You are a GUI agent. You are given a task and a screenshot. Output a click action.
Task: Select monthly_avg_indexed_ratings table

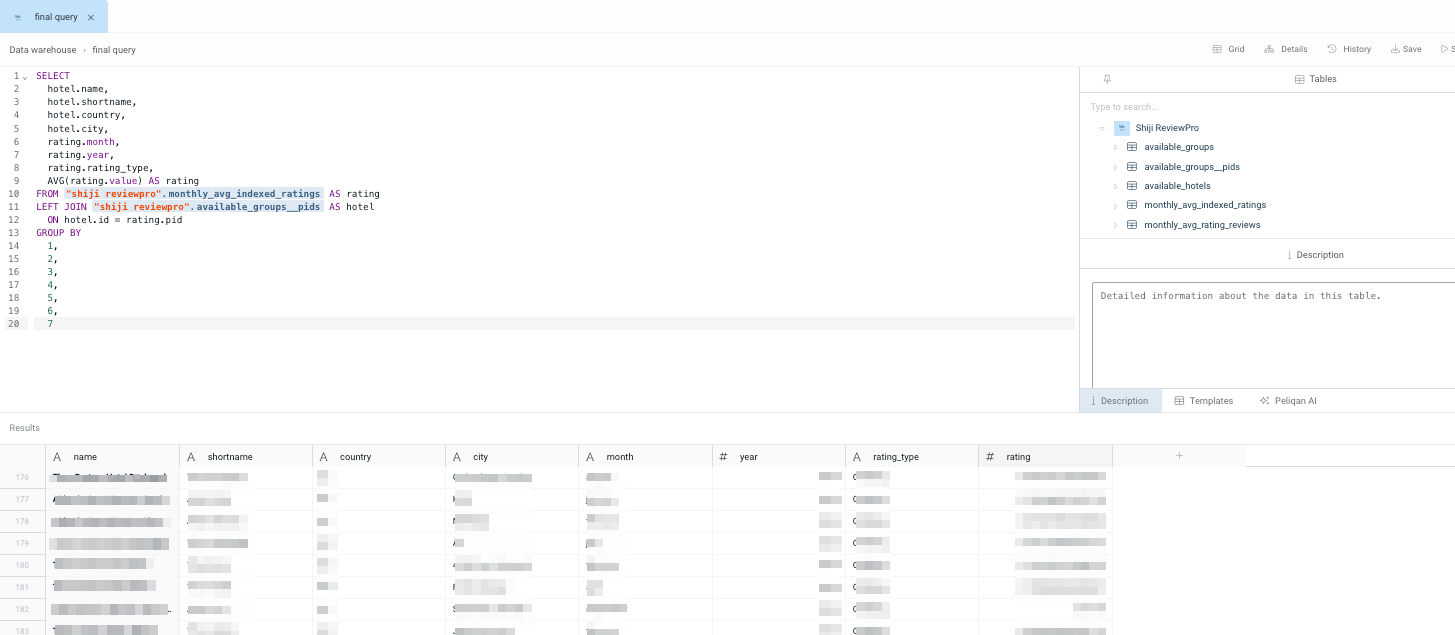coord(1204,205)
